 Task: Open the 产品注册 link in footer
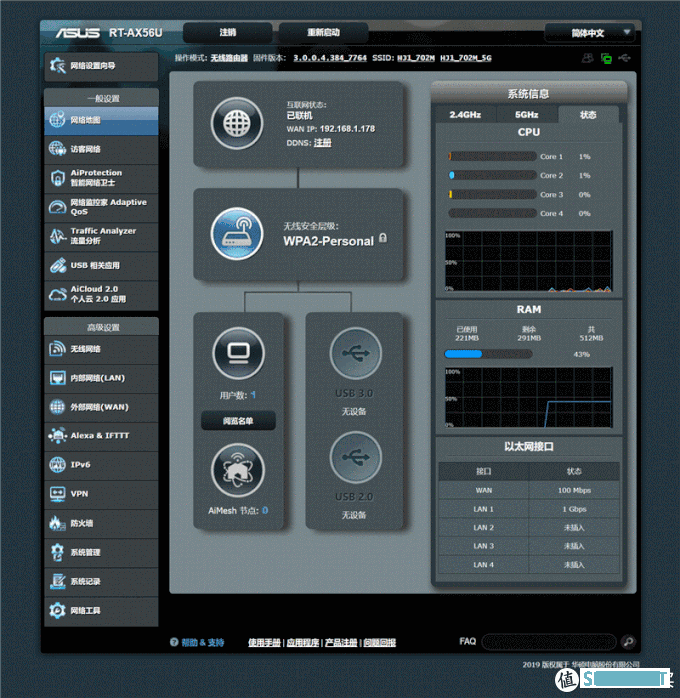(x=341, y=642)
